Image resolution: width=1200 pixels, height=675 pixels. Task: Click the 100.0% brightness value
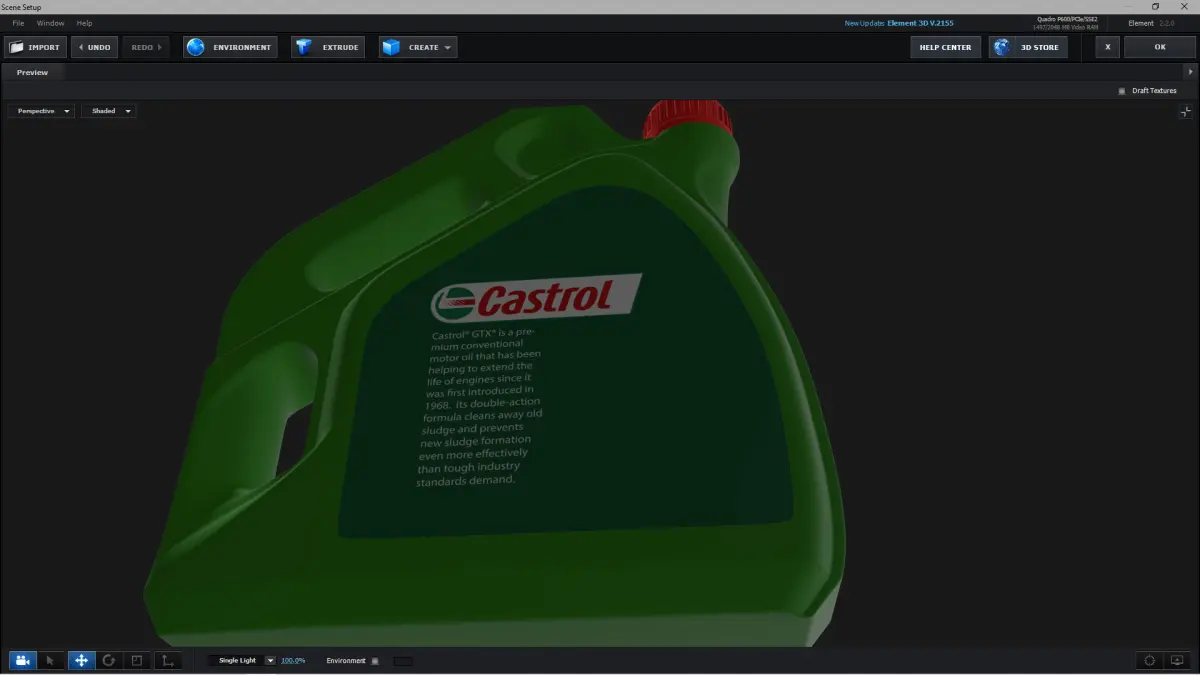(293, 661)
